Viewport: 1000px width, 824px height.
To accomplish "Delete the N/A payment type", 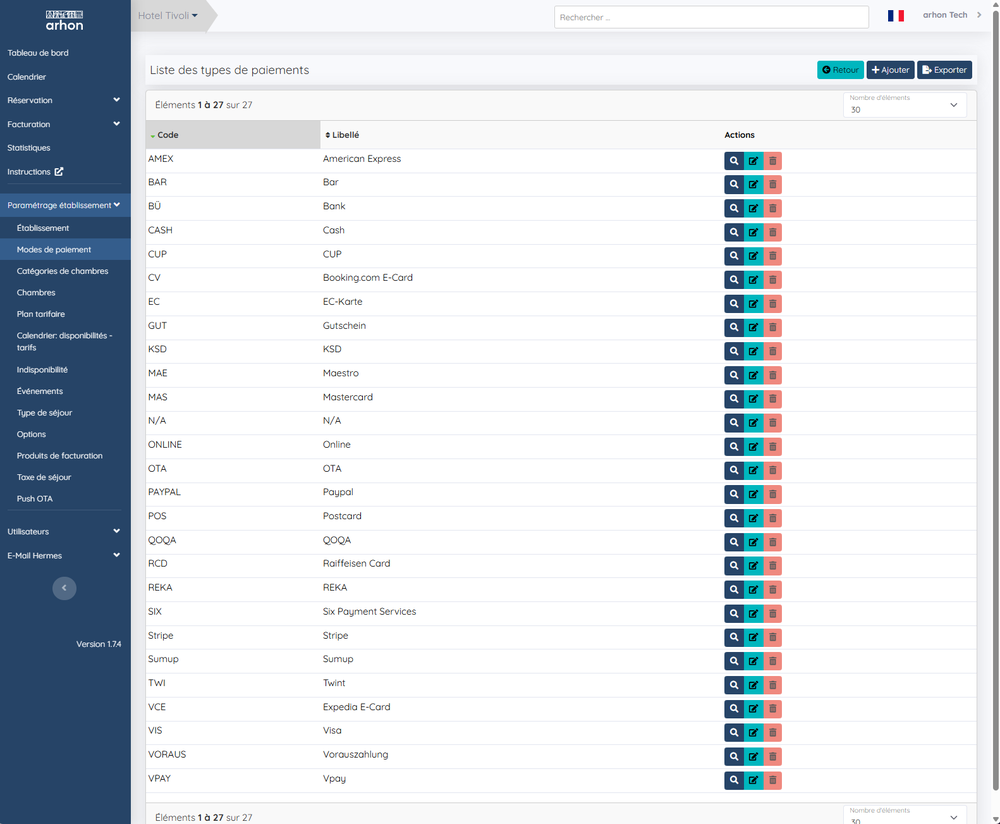I will [x=772, y=422].
